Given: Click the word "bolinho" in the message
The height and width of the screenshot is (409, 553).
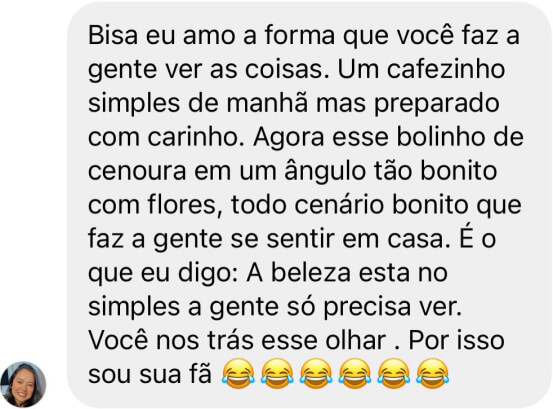Looking at the screenshot, I should point(440,137).
